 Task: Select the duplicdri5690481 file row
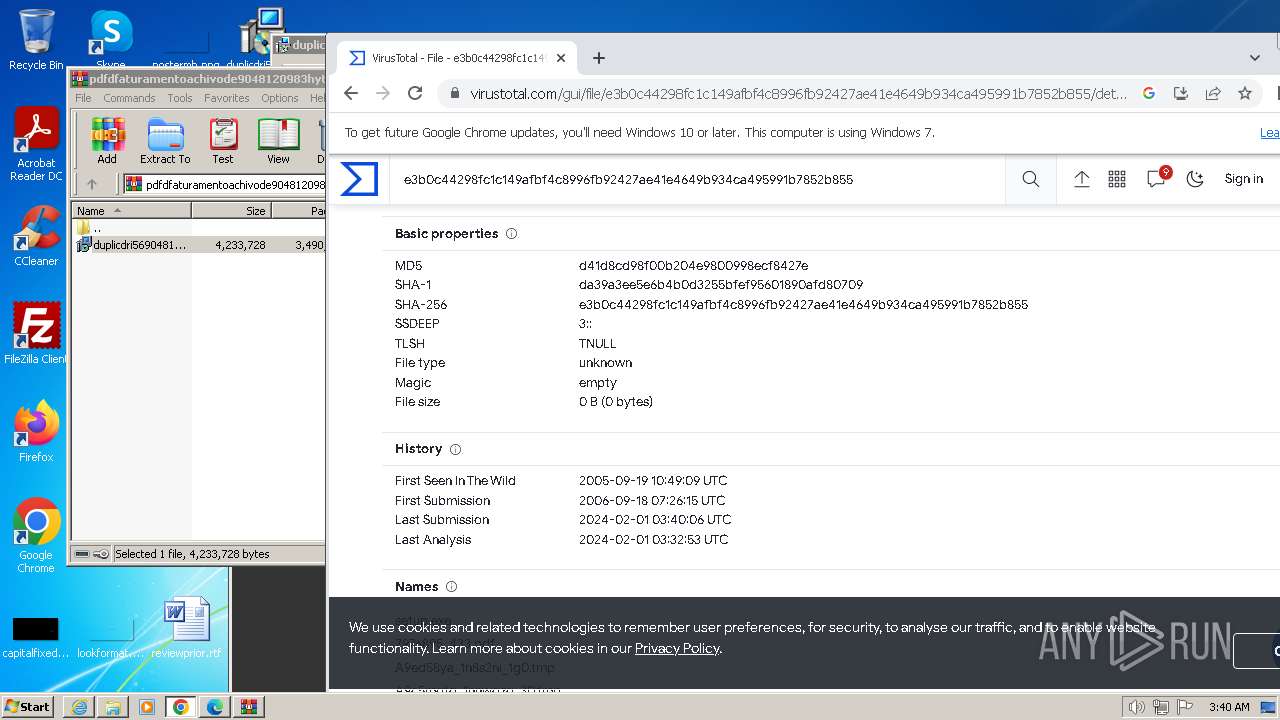[199, 244]
